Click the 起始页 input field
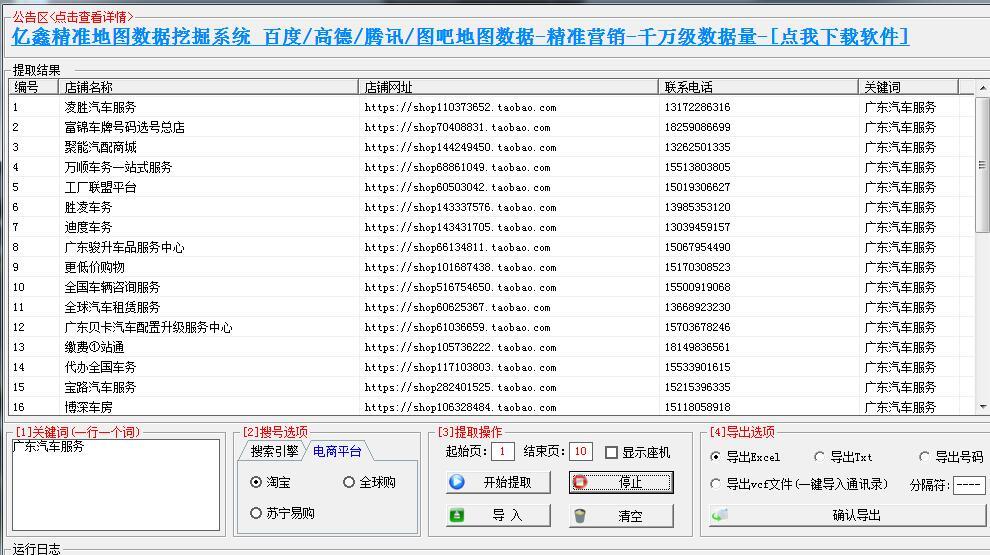Viewport: 990px width, 555px height. pos(503,451)
